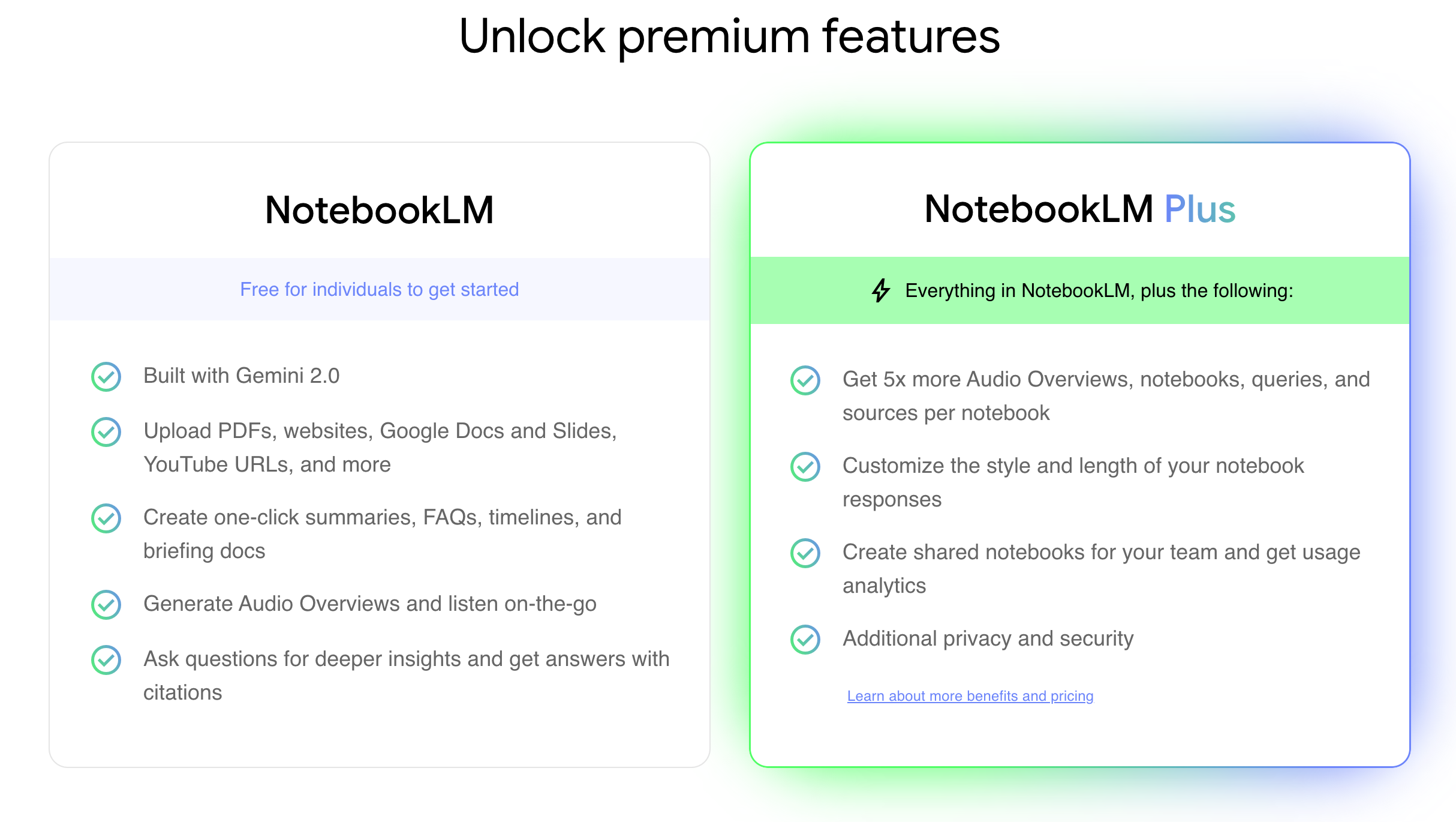Click the checkmark beside Create one-click summaries
Screen dimensions: 1456x822
(106, 518)
